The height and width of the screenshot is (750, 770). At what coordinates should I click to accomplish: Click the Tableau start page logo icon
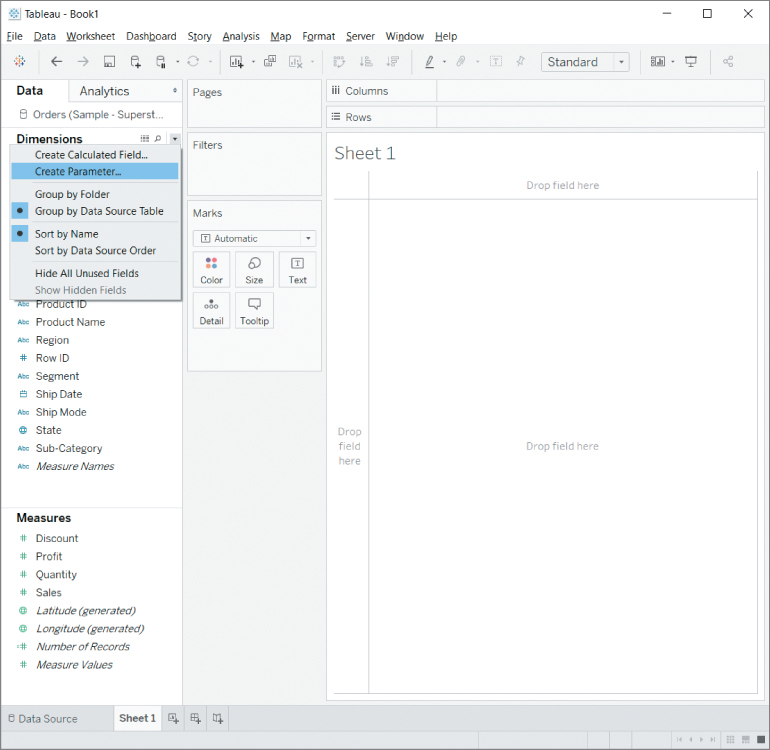pyautogui.click(x=20, y=61)
